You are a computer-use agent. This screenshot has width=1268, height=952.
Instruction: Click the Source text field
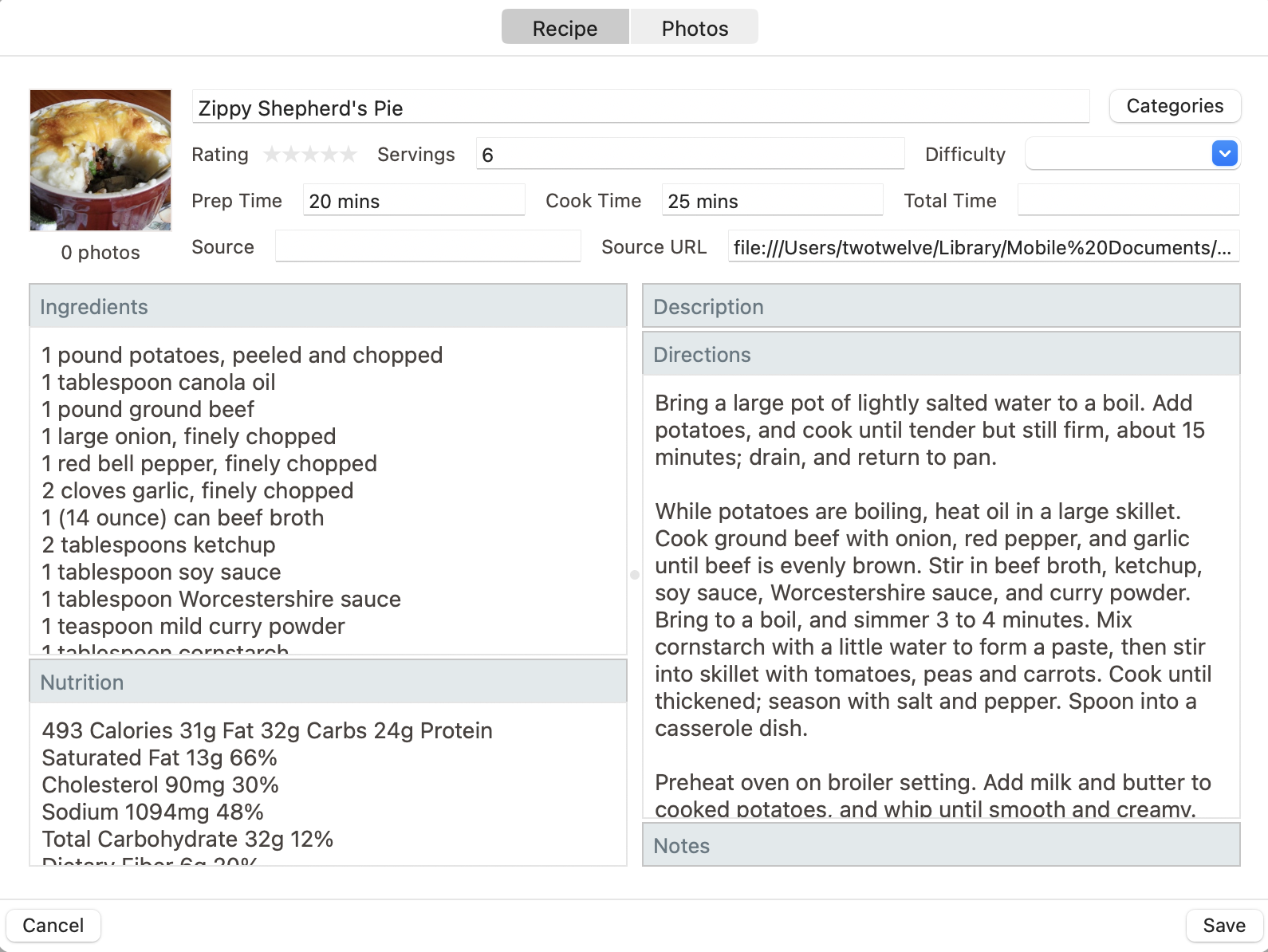tap(427, 247)
